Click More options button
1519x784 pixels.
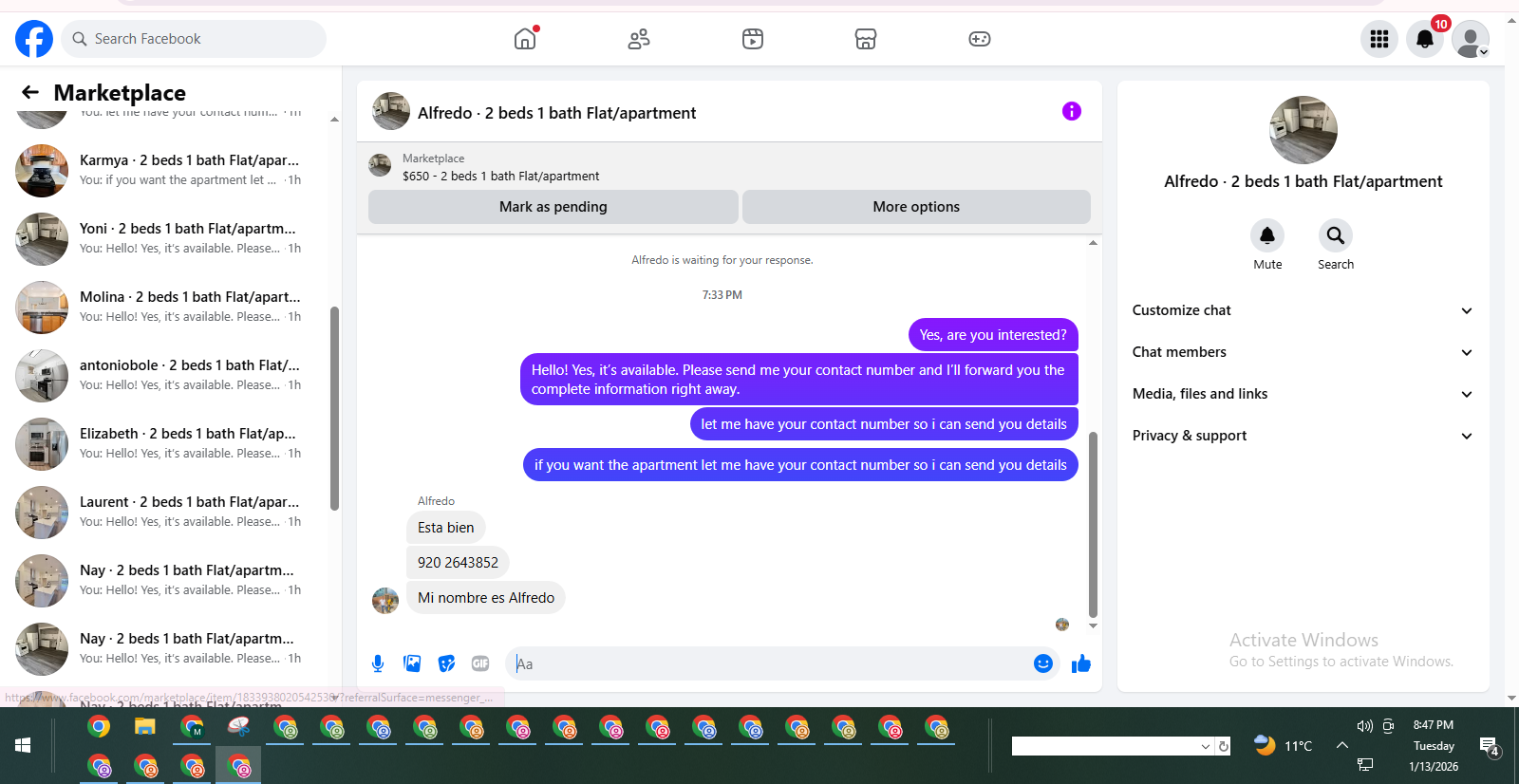click(916, 207)
